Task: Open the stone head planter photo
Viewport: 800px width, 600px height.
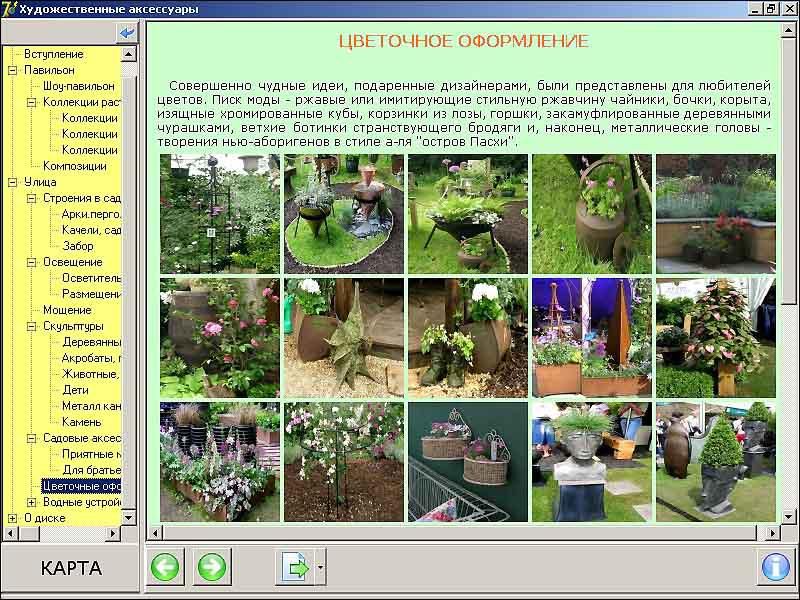Action: point(591,461)
